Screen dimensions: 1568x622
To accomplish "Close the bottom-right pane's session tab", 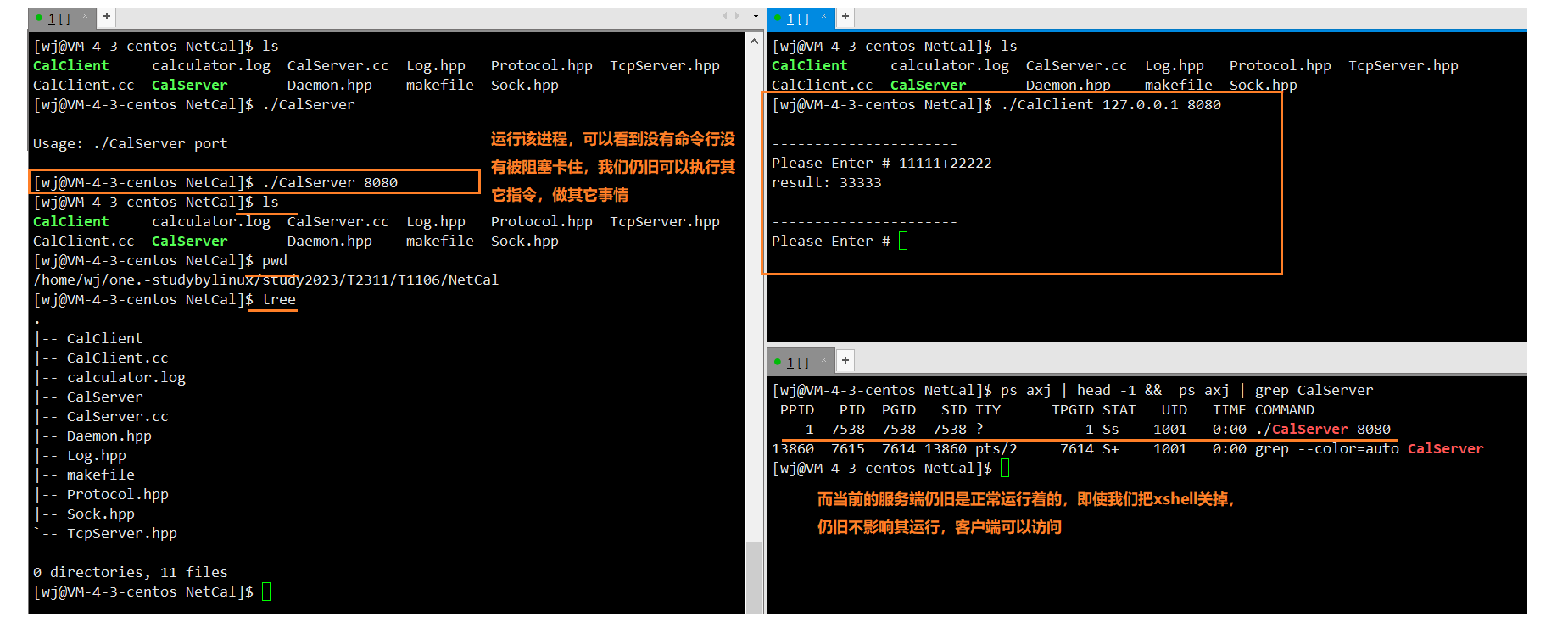I will point(823,360).
